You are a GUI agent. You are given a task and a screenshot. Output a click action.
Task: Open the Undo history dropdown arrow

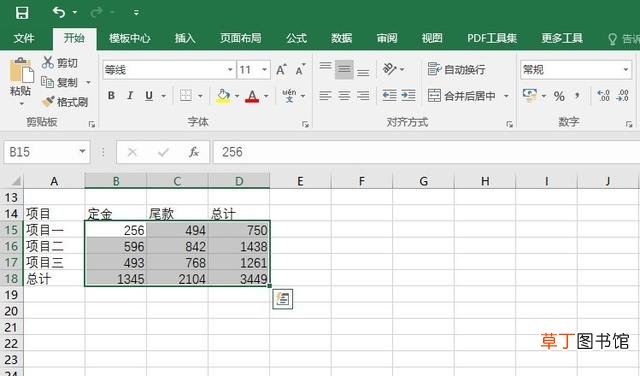coord(75,13)
